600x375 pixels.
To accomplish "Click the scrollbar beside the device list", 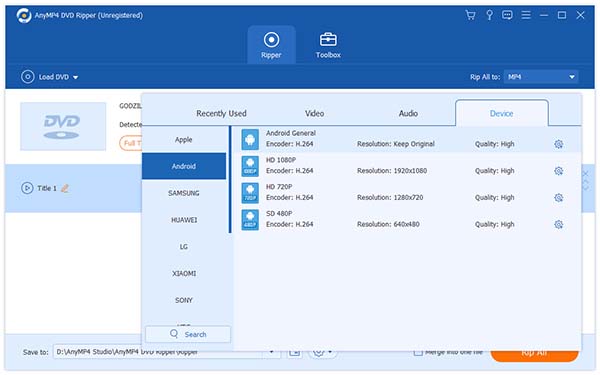I will click(x=230, y=180).
